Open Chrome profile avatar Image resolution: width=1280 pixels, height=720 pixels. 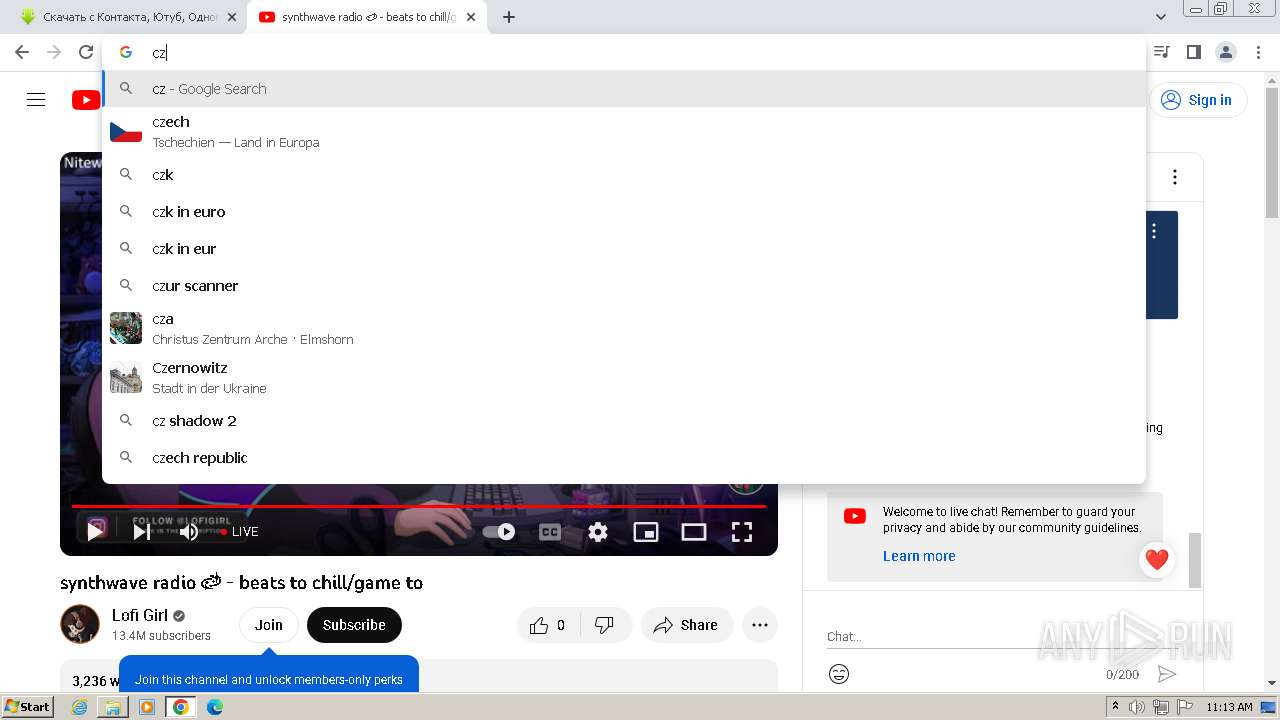[1225, 52]
